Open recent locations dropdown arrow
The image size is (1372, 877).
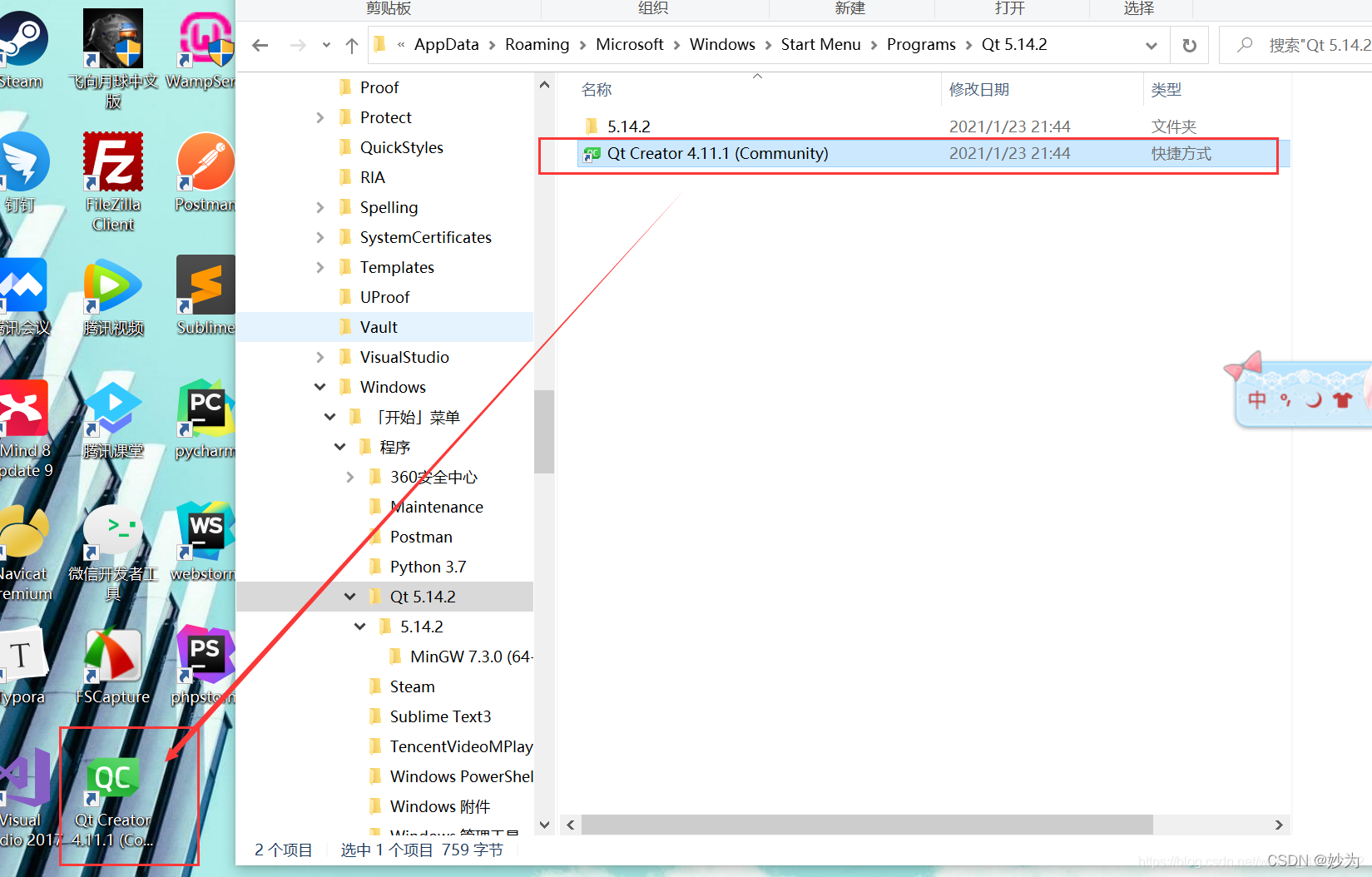click(326, 45)
